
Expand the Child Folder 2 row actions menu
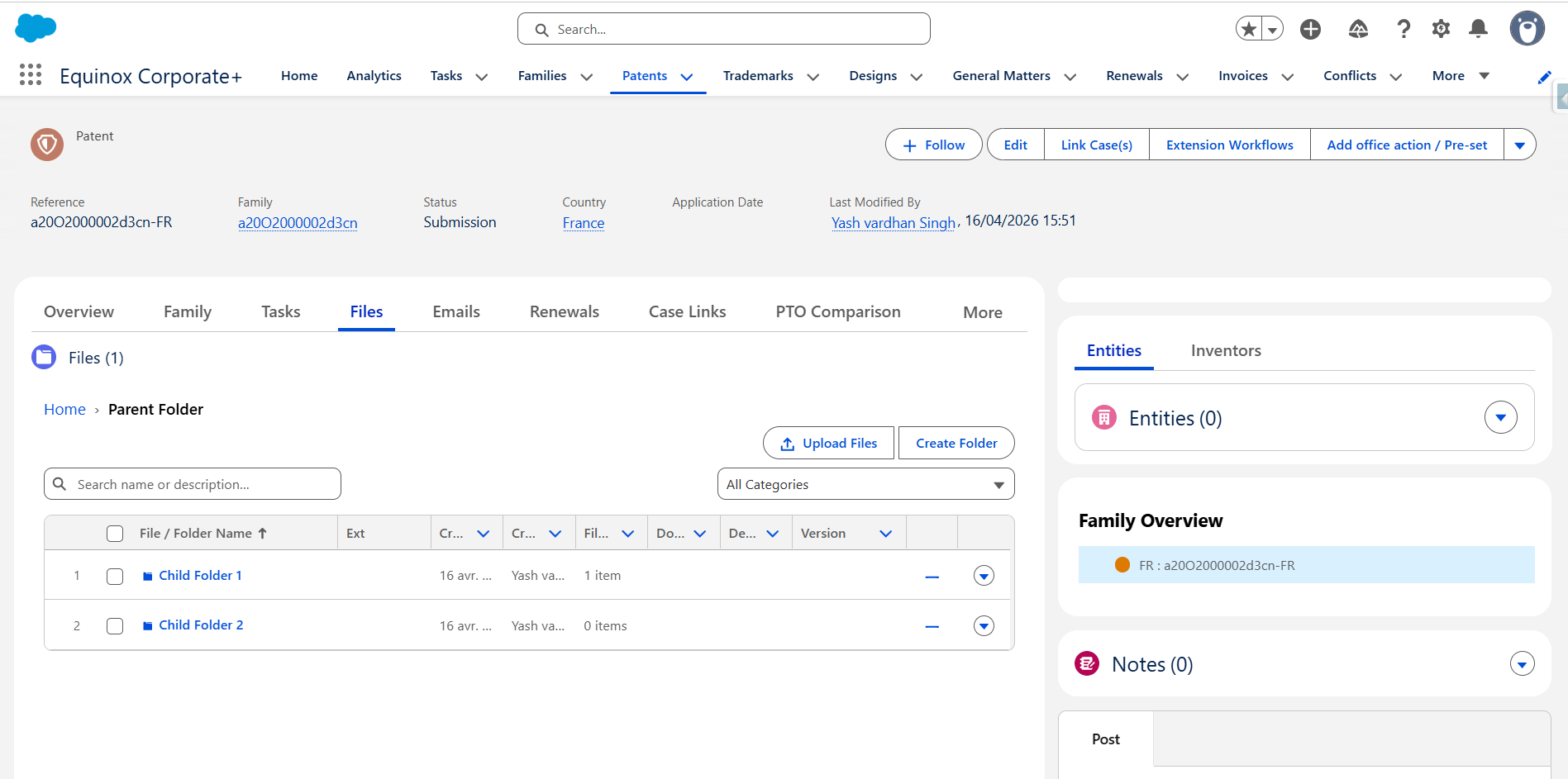[x=984, y=626]
